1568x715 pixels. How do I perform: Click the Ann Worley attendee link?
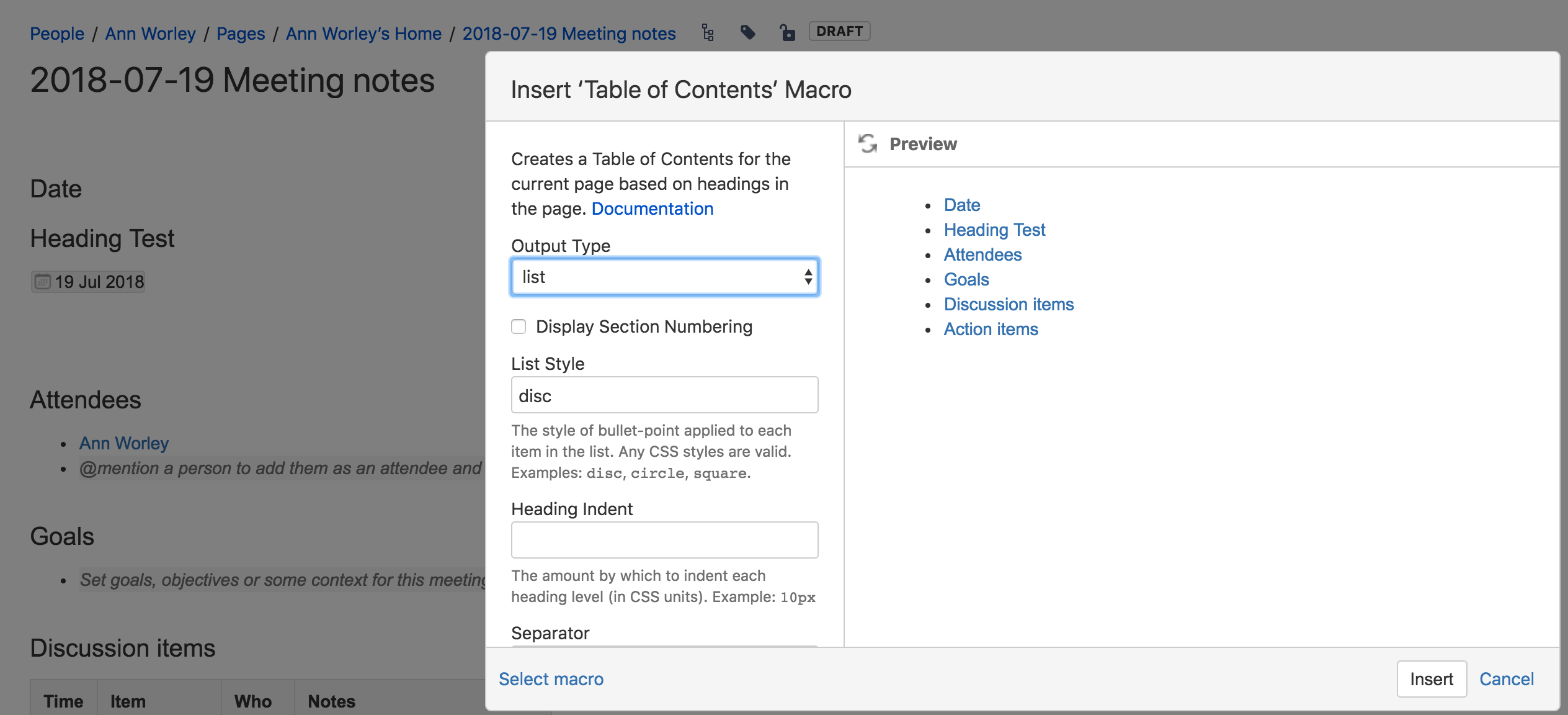click(123, 443)
